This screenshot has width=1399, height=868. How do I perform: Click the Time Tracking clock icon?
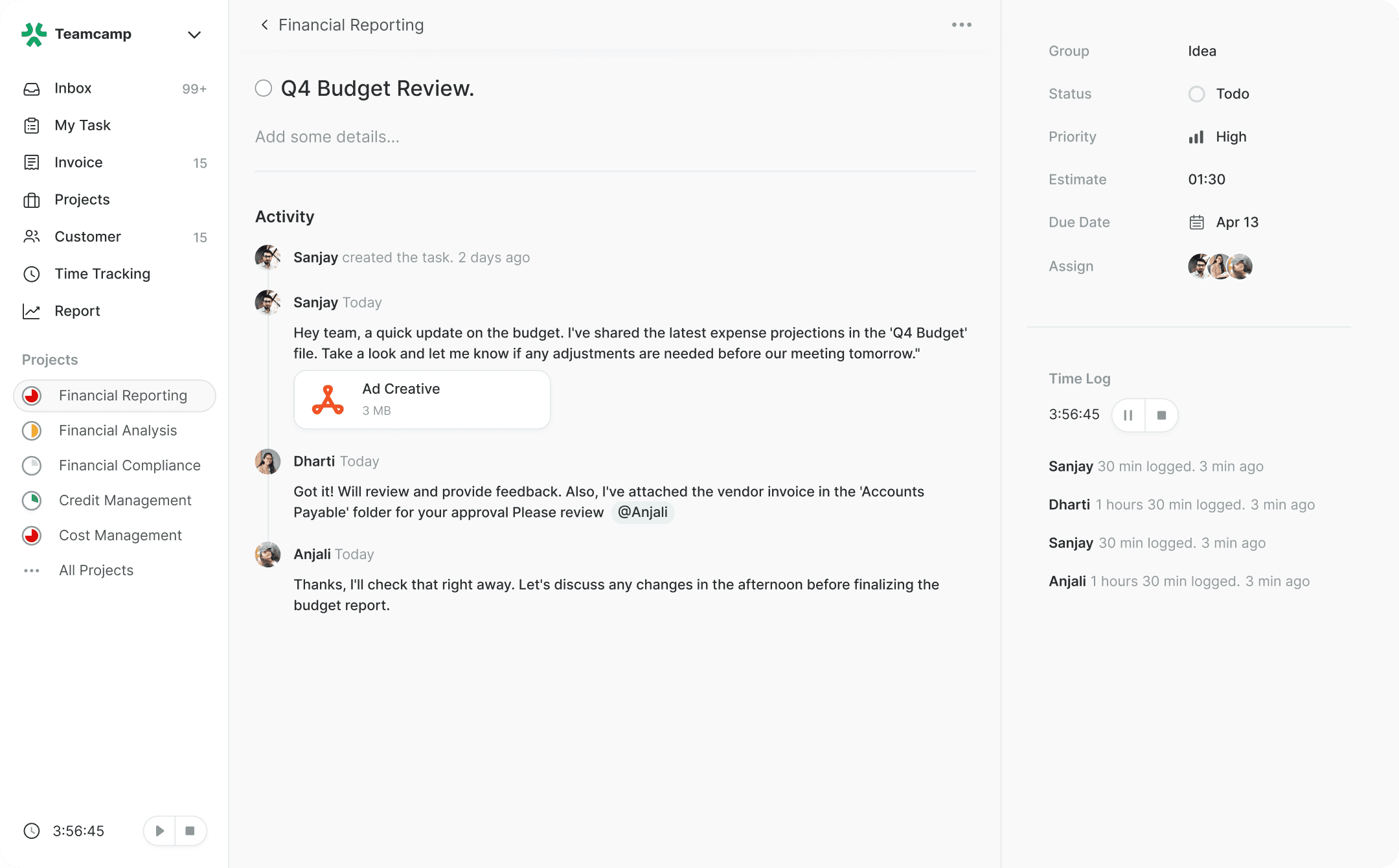pyautogui.click(x=32, y=274)
